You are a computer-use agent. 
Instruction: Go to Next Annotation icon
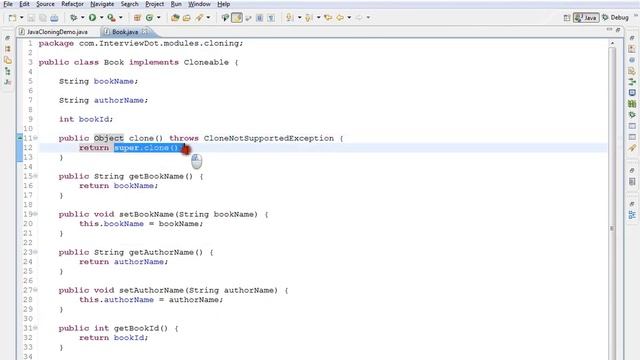[289, 18]
